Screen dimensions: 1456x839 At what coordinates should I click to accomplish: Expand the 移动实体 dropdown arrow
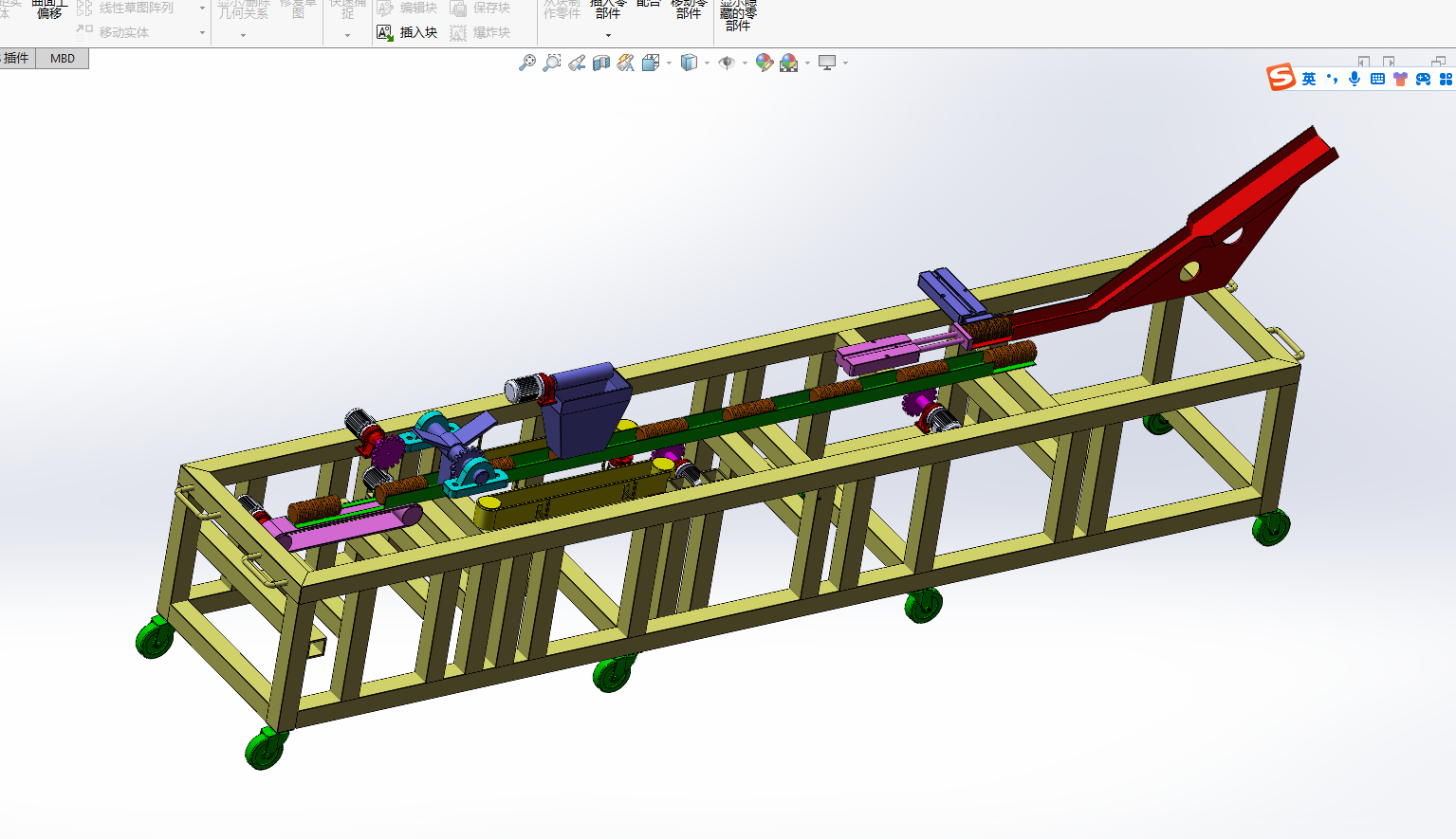[202, 33]
